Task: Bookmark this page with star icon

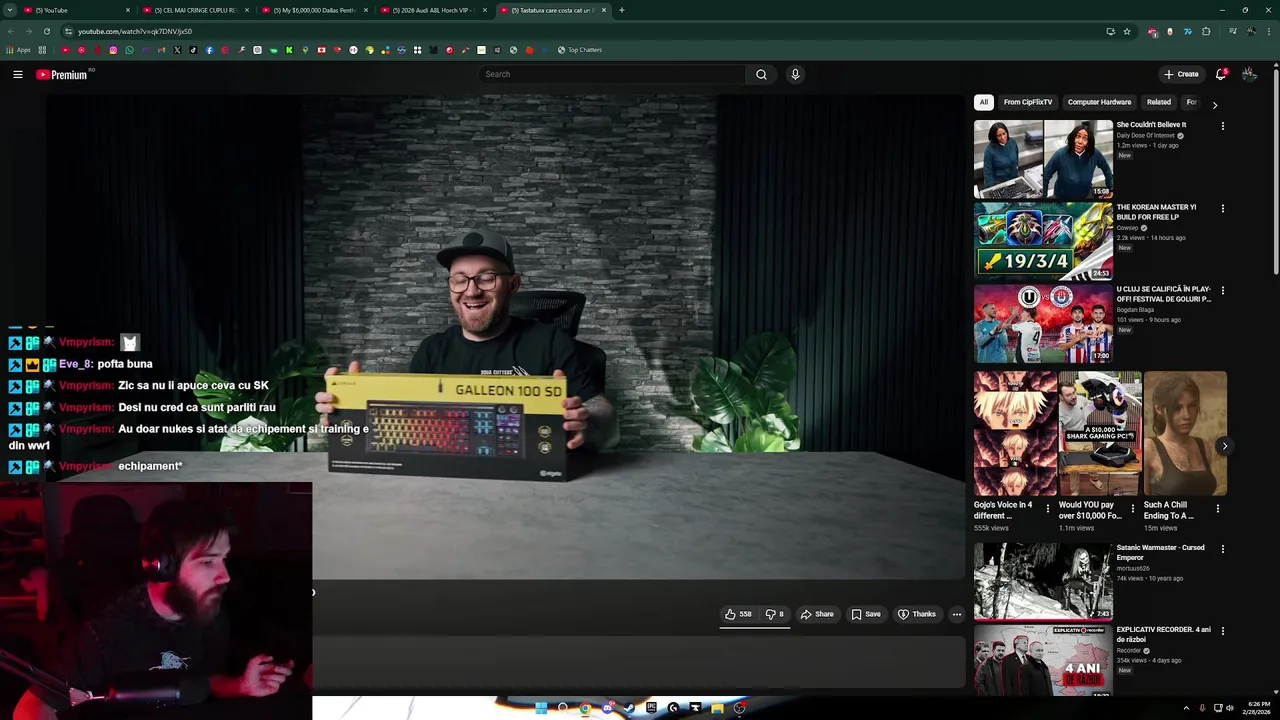Action: 1127,31
